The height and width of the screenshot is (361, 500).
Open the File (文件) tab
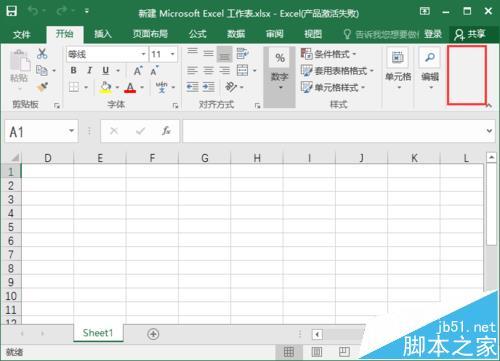tap(22, 34)
